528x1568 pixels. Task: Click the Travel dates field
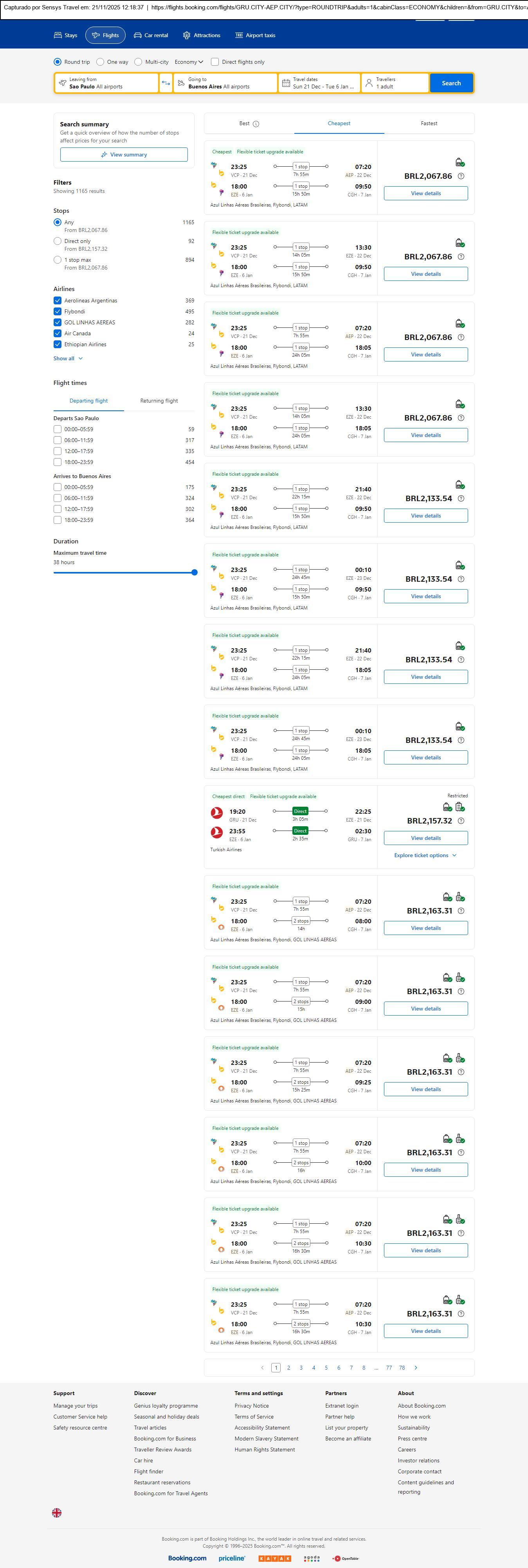coord(319,83)
